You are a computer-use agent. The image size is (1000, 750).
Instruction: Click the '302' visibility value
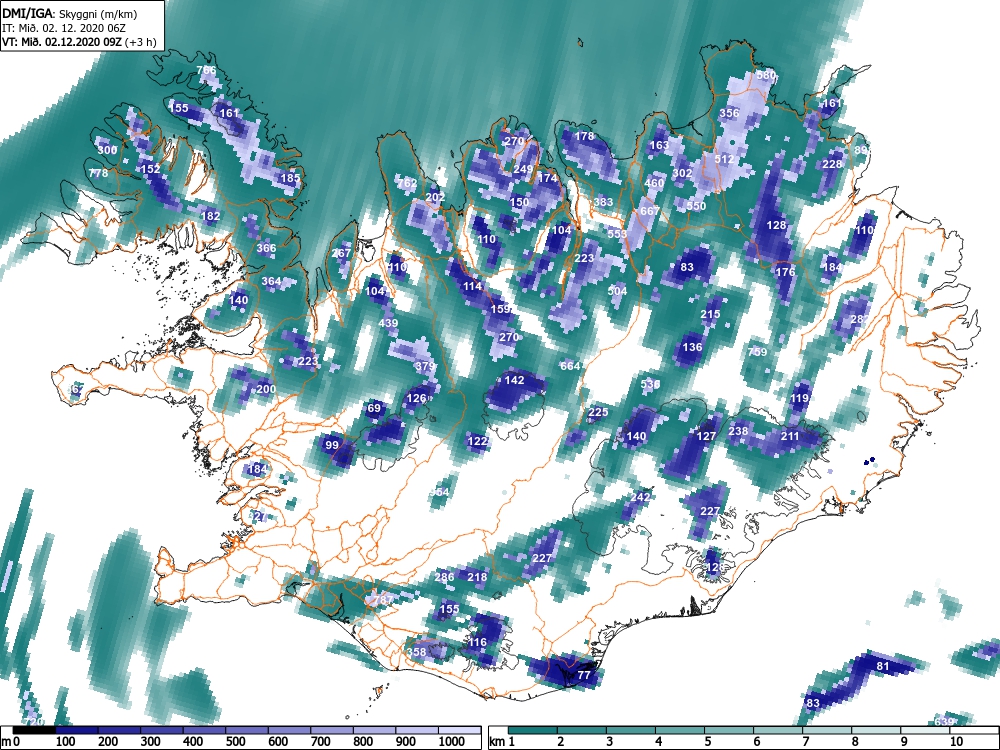tap(682, 173)
